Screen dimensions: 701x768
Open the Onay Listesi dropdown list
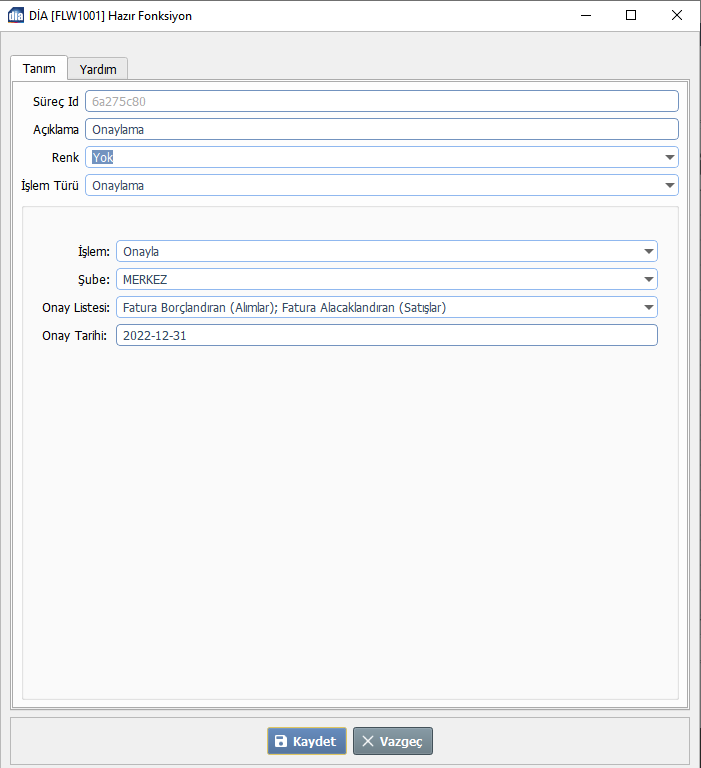648,308
